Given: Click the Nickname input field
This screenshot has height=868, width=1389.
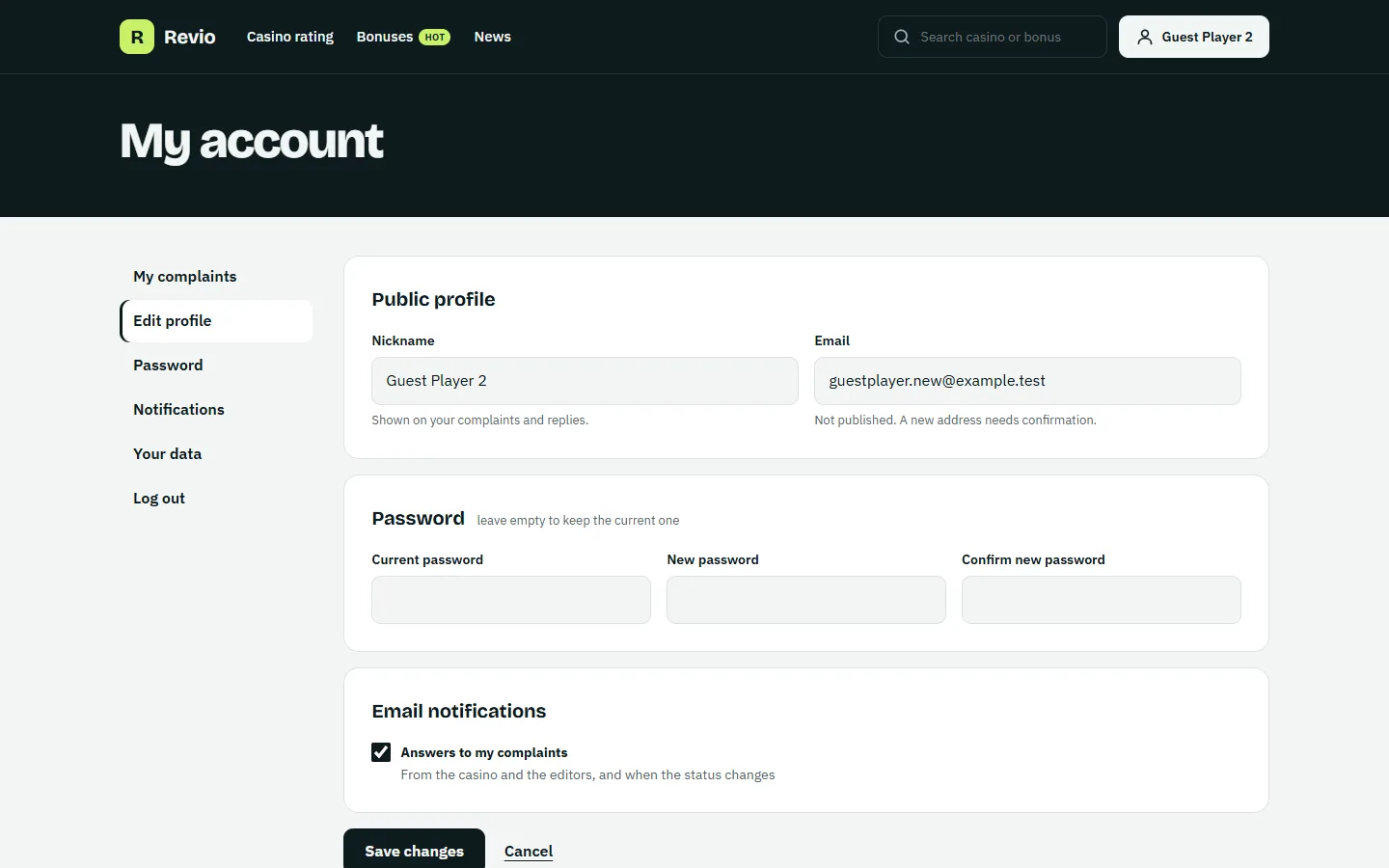Looking at the screenshot, I should tap(585, 381).
